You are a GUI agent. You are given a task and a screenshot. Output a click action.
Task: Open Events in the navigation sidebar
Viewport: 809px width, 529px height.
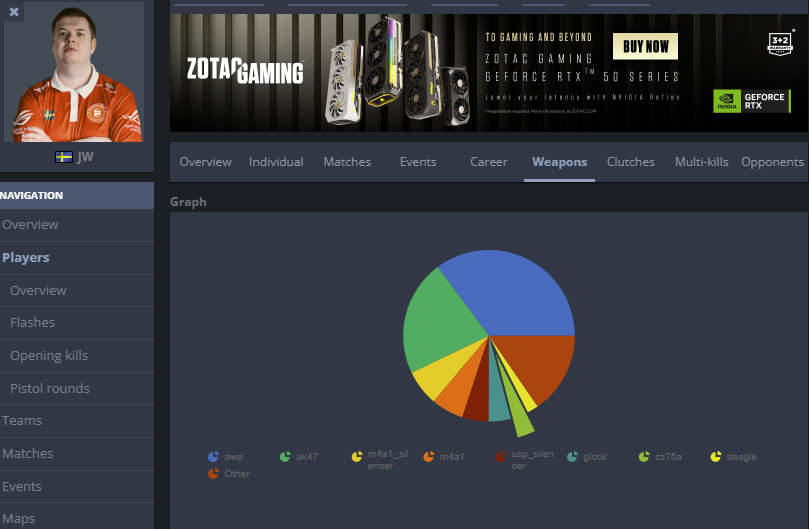[x=77, y=487]
